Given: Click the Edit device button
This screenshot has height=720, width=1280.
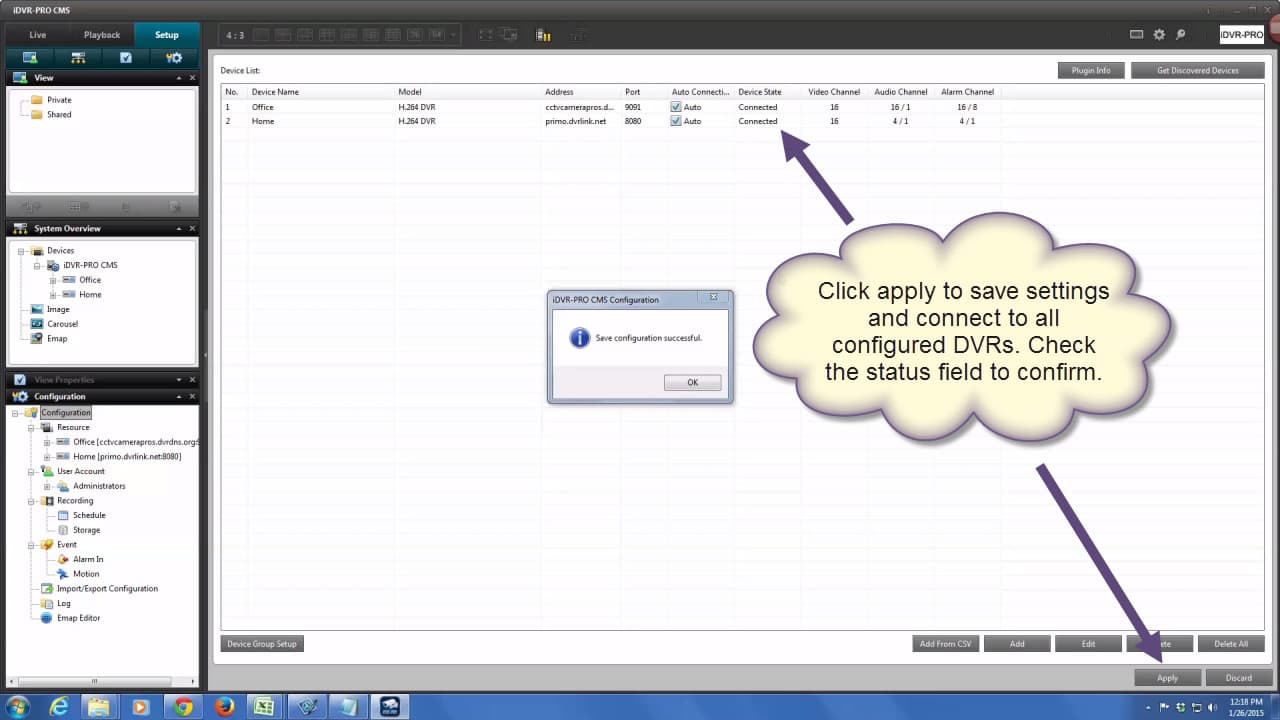Looking at the screenshot, I should pyautogui.click(x=1089, y=644).
